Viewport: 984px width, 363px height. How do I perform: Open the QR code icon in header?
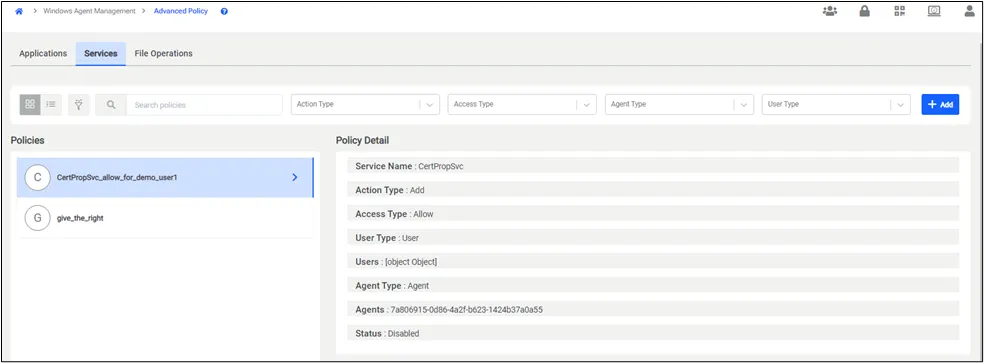(900, 11)
